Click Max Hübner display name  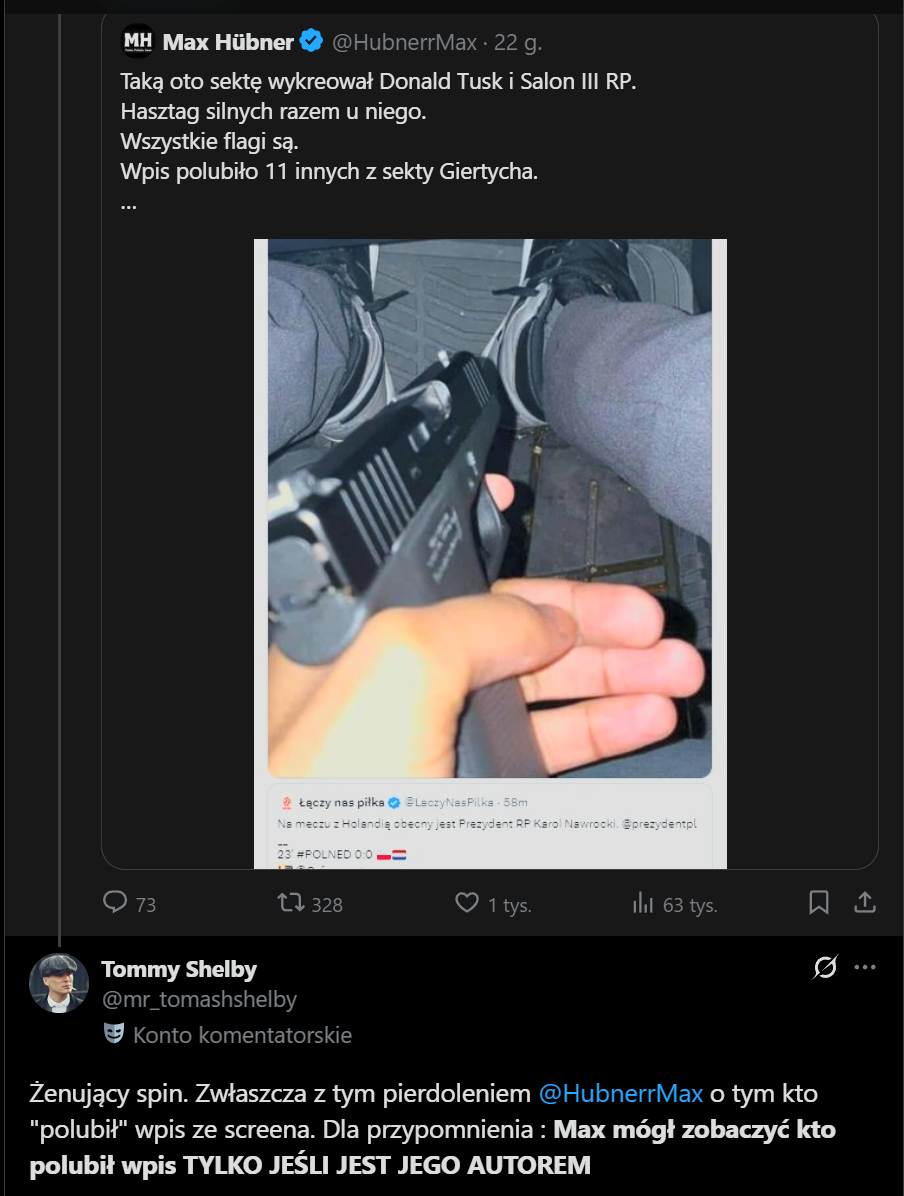(x=228, y=42)
